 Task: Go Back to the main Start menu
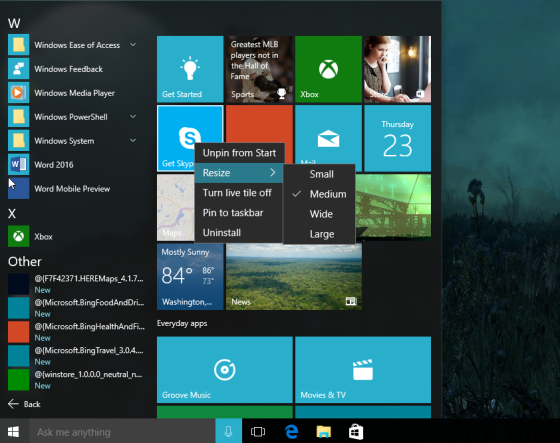point(24,404)
